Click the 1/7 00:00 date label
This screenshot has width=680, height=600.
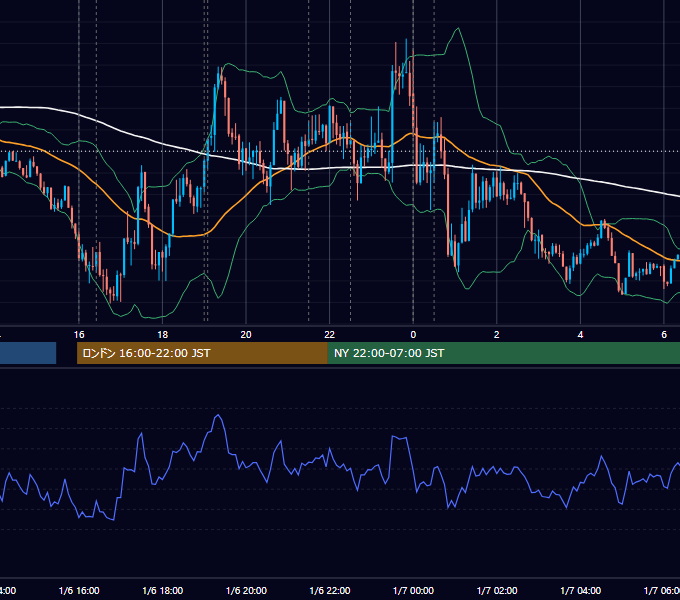click(x=413, y=591)
